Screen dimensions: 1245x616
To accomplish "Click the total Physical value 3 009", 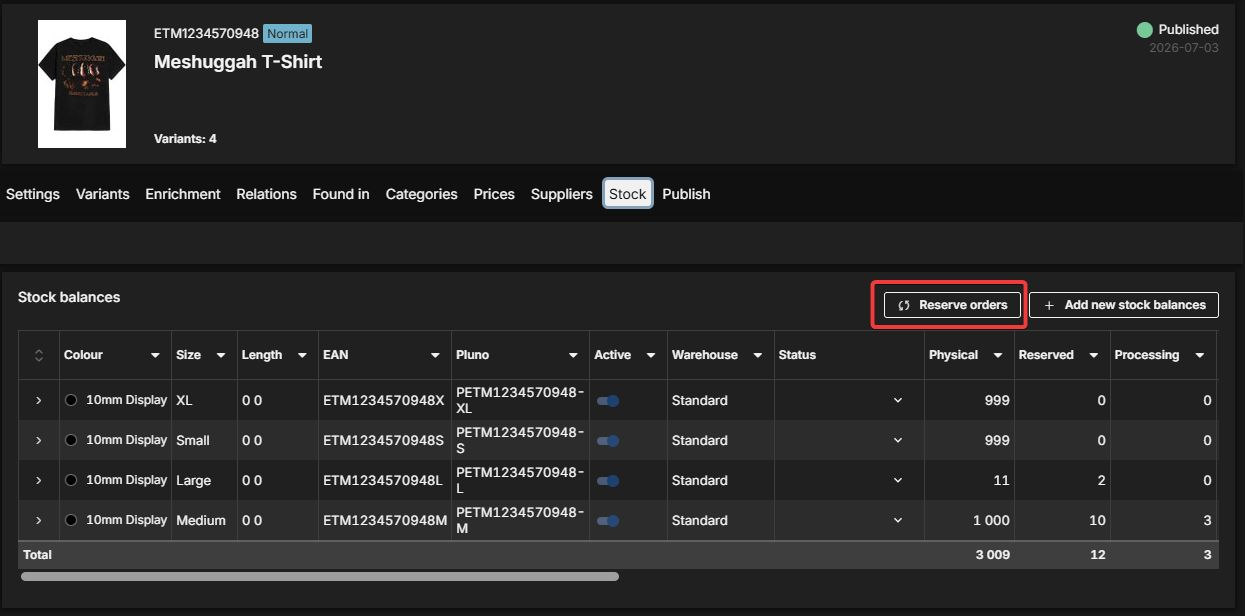I will 993,554.
